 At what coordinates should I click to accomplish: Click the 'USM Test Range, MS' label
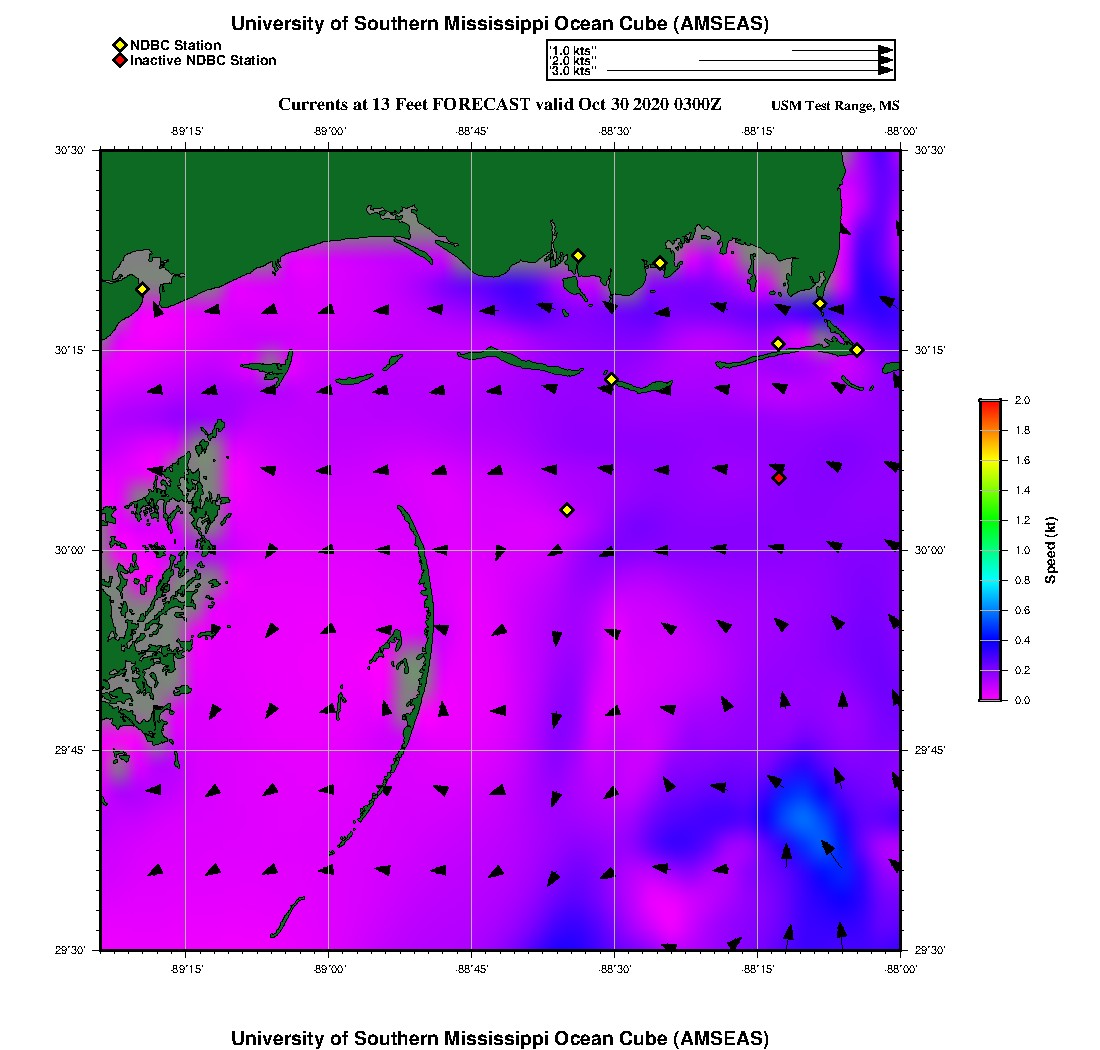(835, 106)
